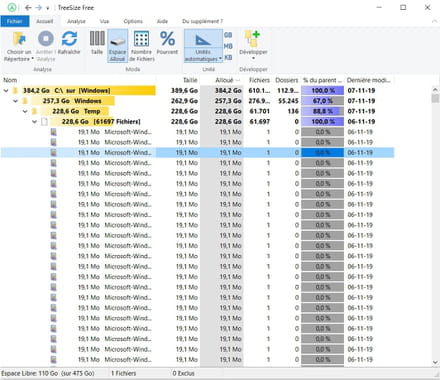Open the Options ribbon tab
The height and width of the screenshot is (380, 440).
click(x=133, y=21)
